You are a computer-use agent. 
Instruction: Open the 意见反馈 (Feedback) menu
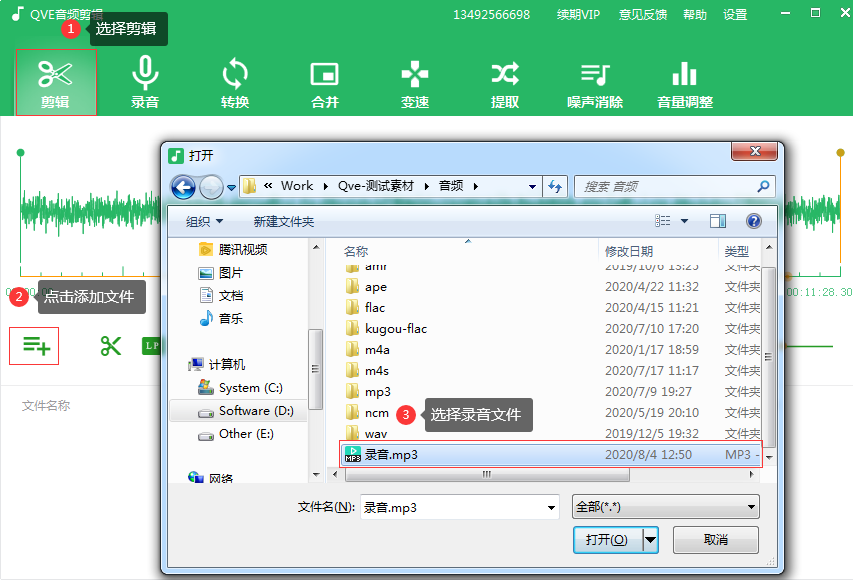[x=642, y=15]
